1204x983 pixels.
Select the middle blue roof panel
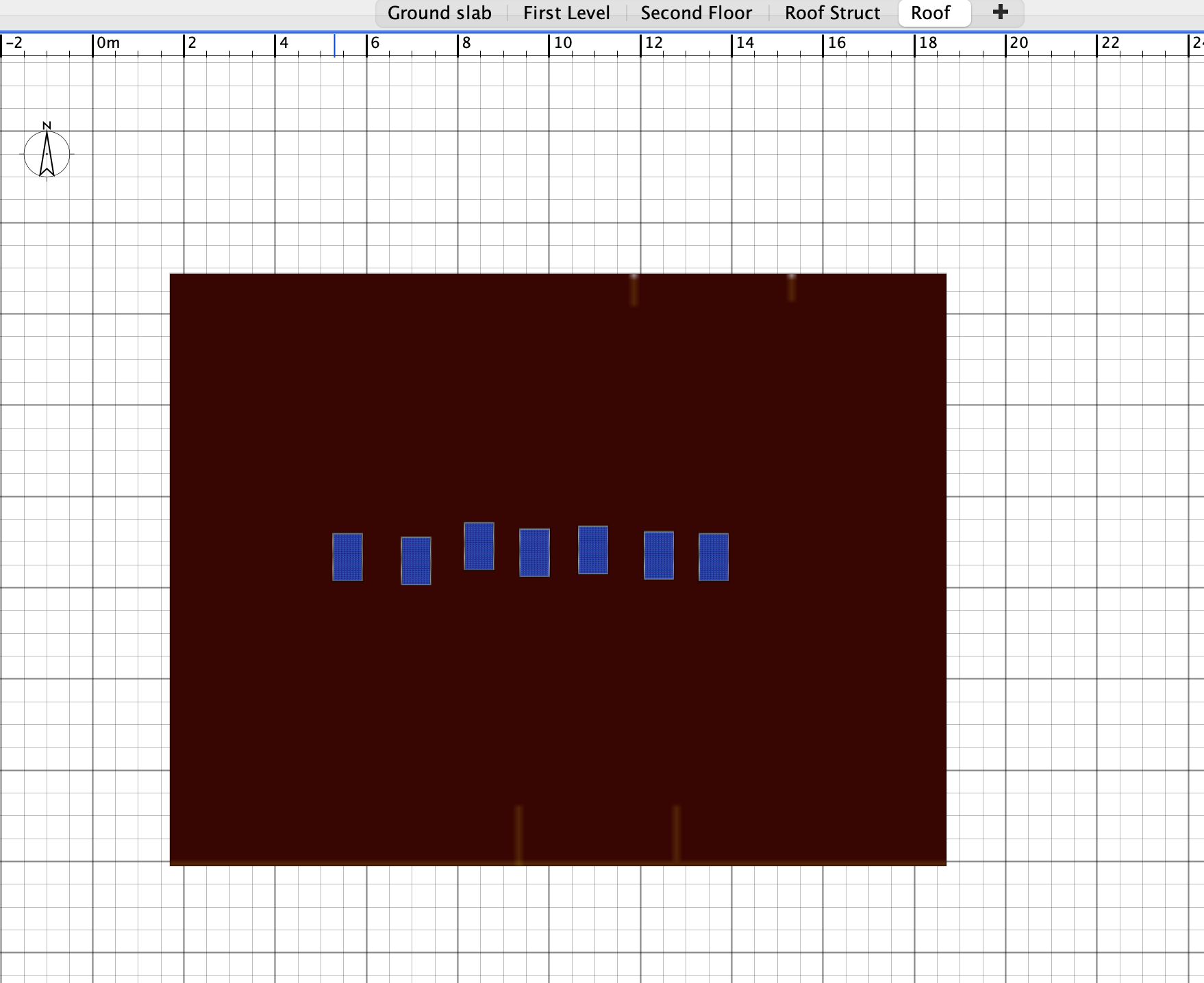[534, 552]
